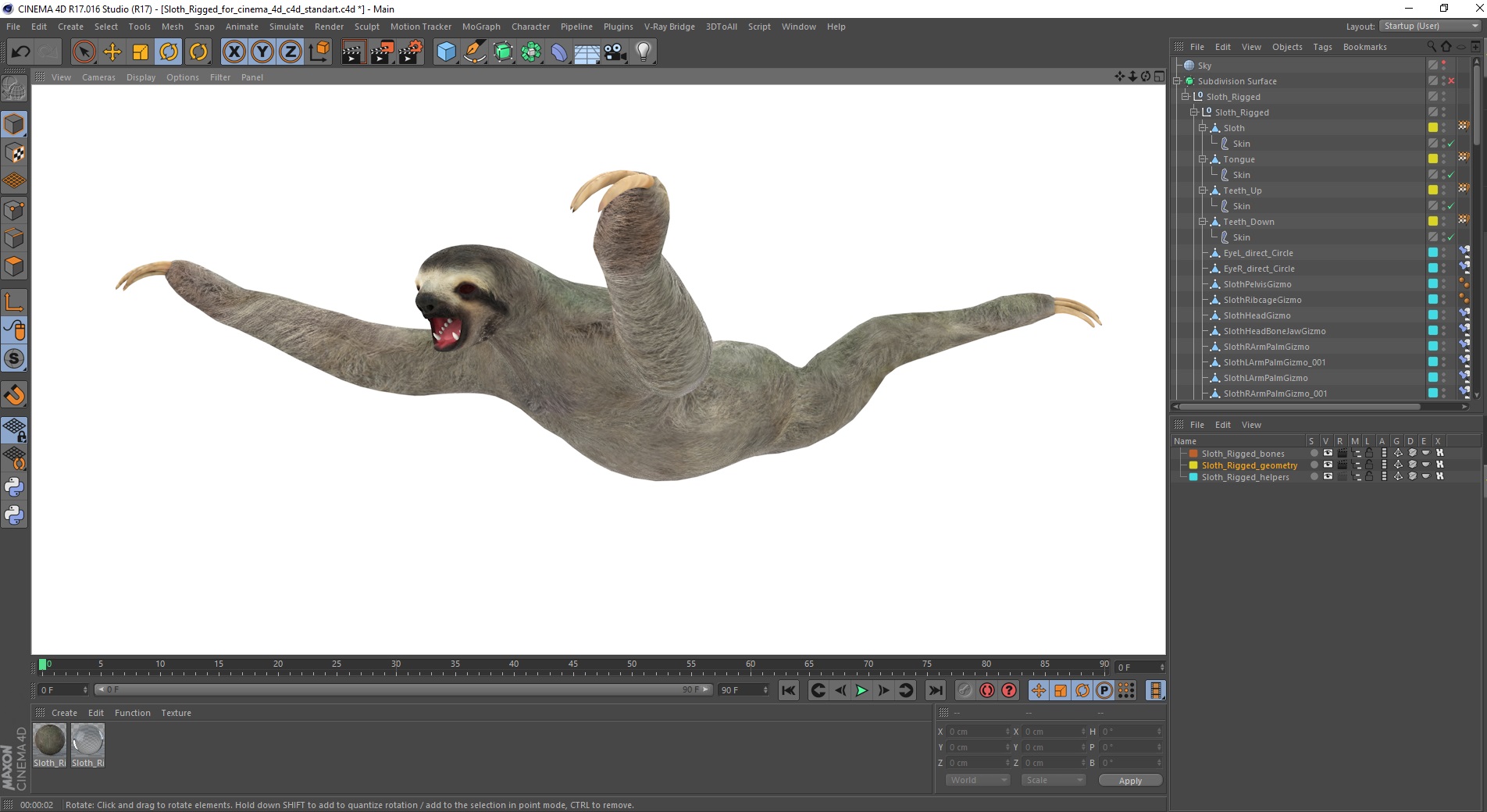Play the animation forwards
The width and height of the screenshot is (1487, 812).
tap(861, 690)
